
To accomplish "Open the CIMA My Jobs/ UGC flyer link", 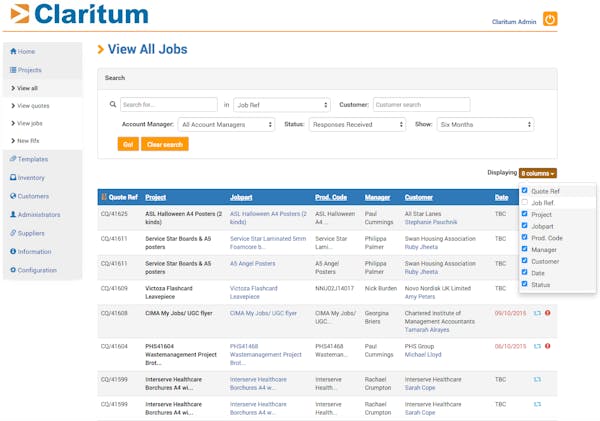I will coord(263,313).
